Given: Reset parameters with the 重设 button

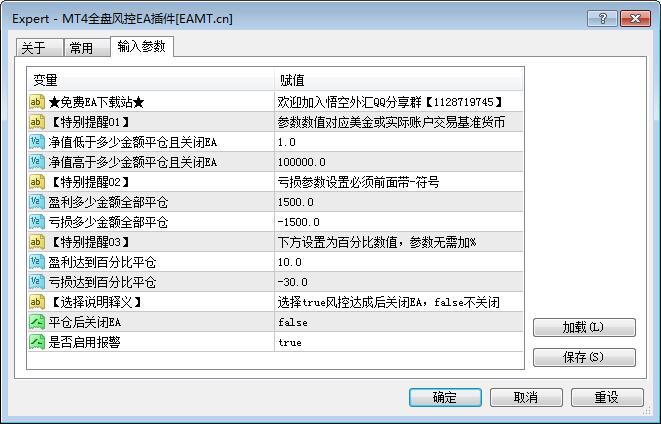Looking at the screenshot, I should pyautogui.click(x=606, y=397).
